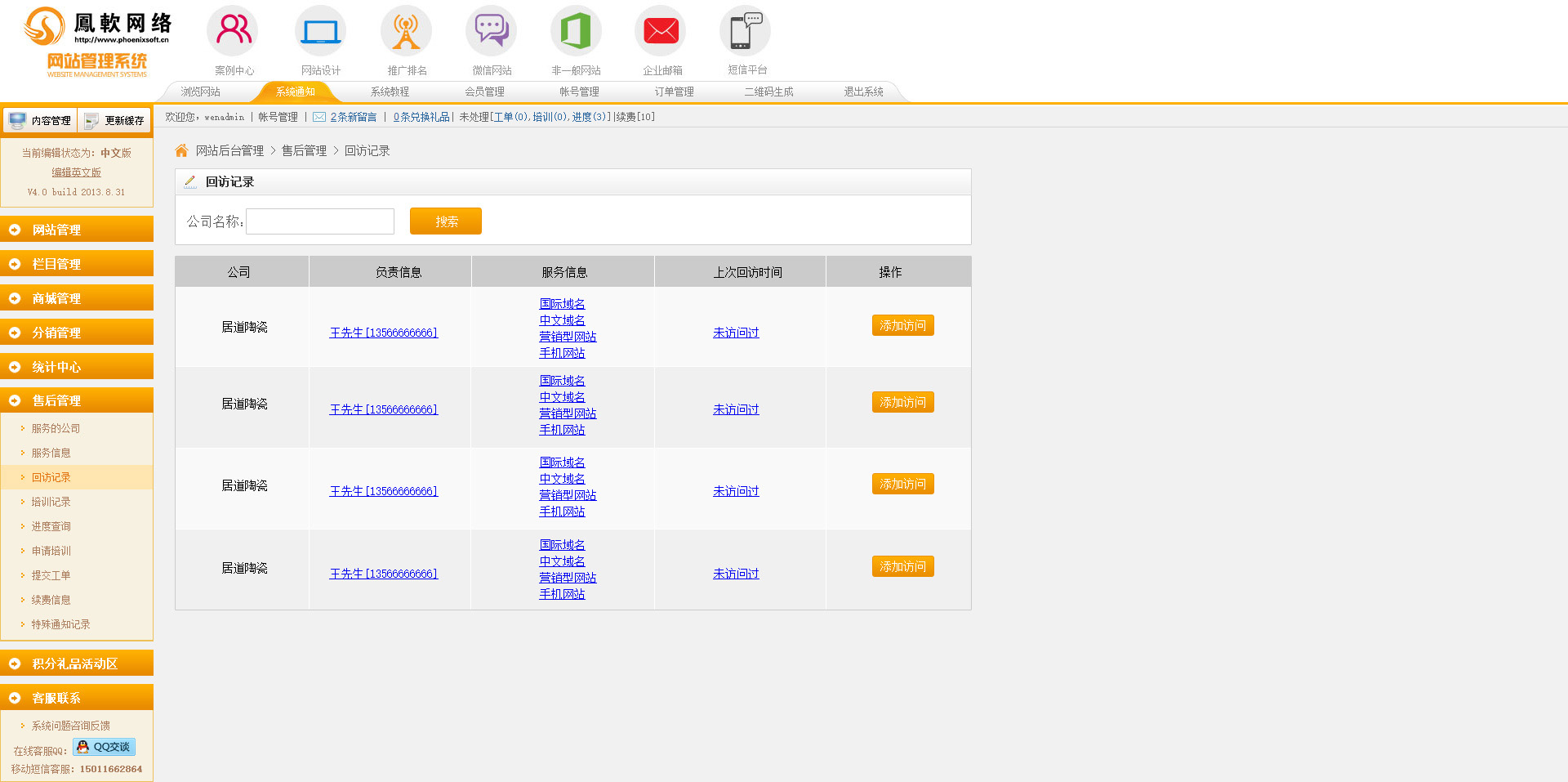Open the 推广排名 antenna icon

tap(406, 31)
